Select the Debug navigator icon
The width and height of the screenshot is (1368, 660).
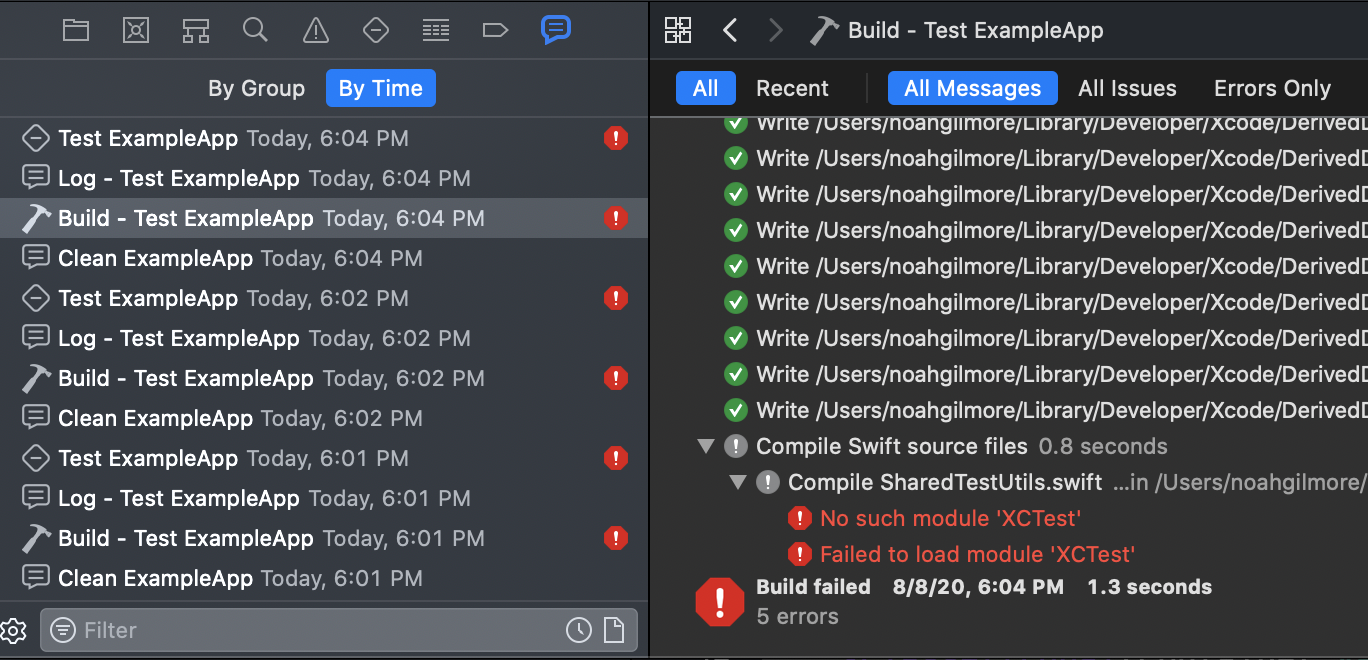pos(436,30)
